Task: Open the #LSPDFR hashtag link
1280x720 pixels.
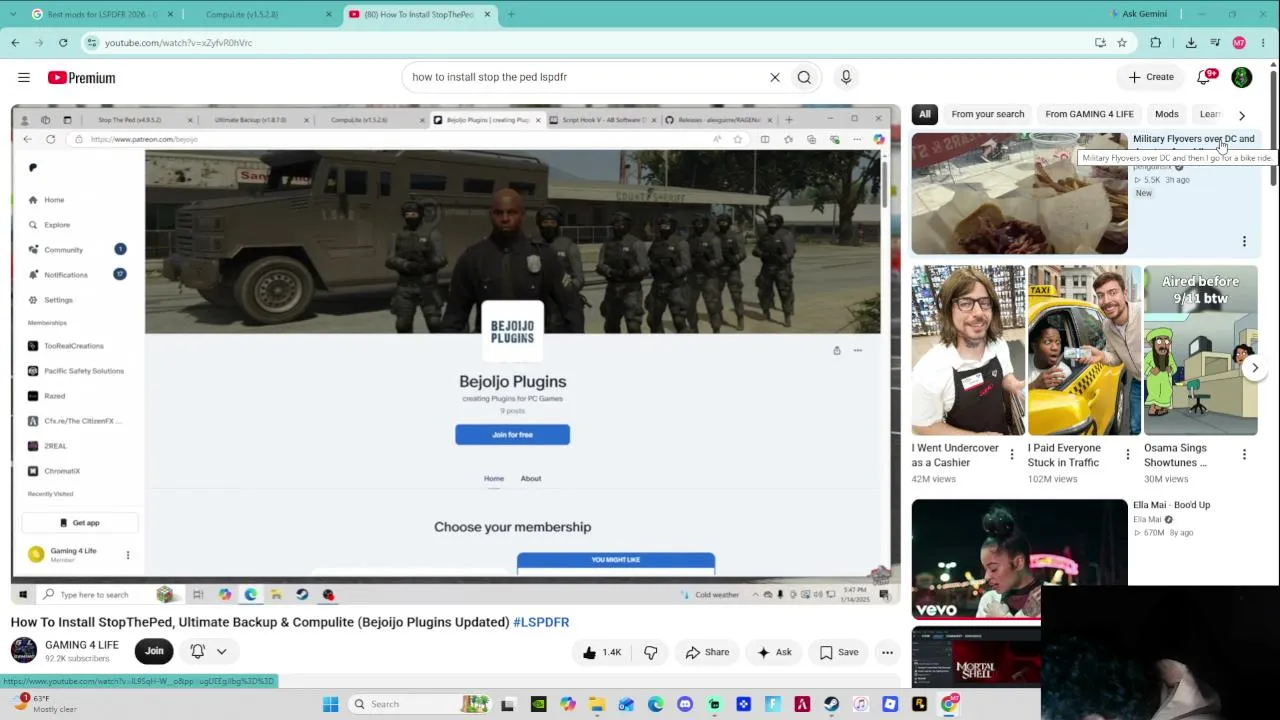Action: pyautogui.click(x=541, y=622)
